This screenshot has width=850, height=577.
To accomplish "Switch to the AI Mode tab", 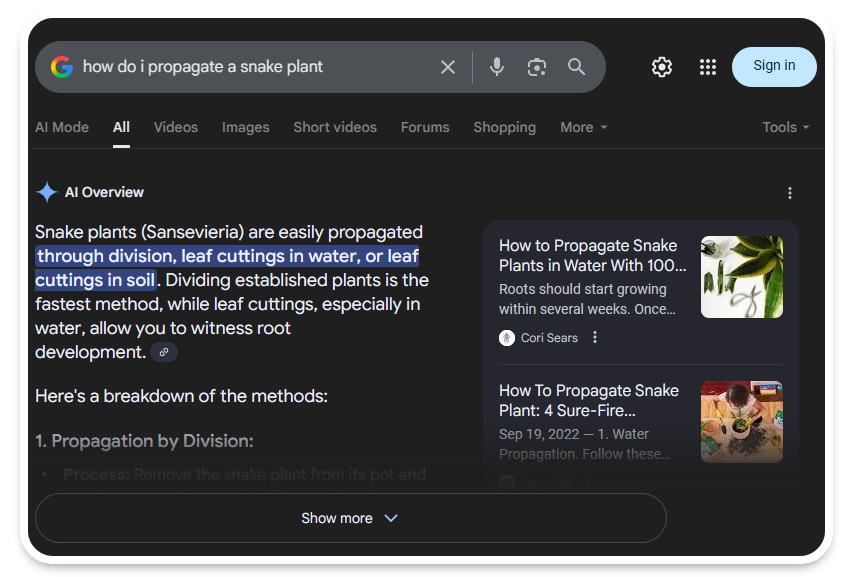I will (62, 127).
